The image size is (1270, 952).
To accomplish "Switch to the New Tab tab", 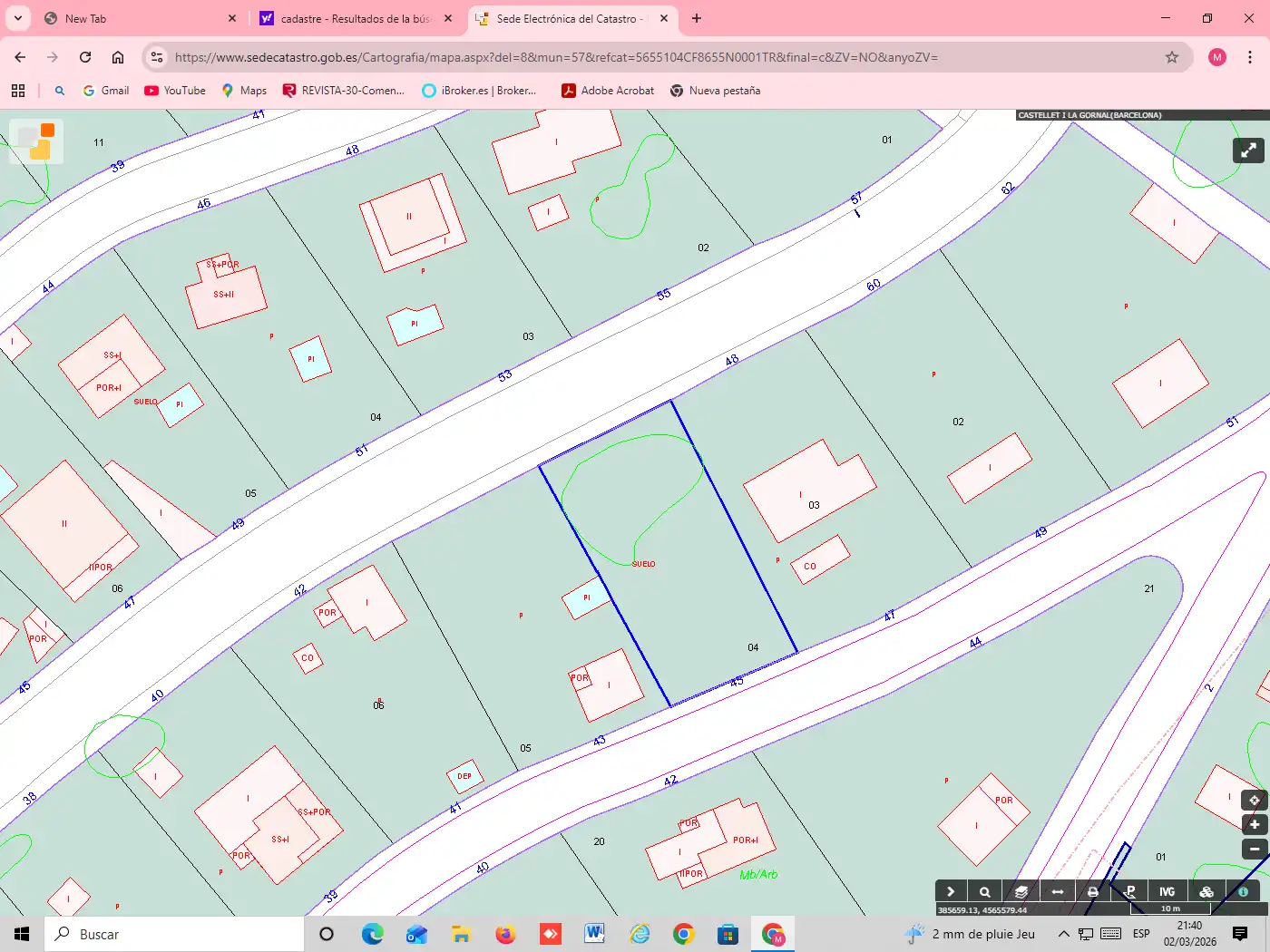I will pos(138,18).
